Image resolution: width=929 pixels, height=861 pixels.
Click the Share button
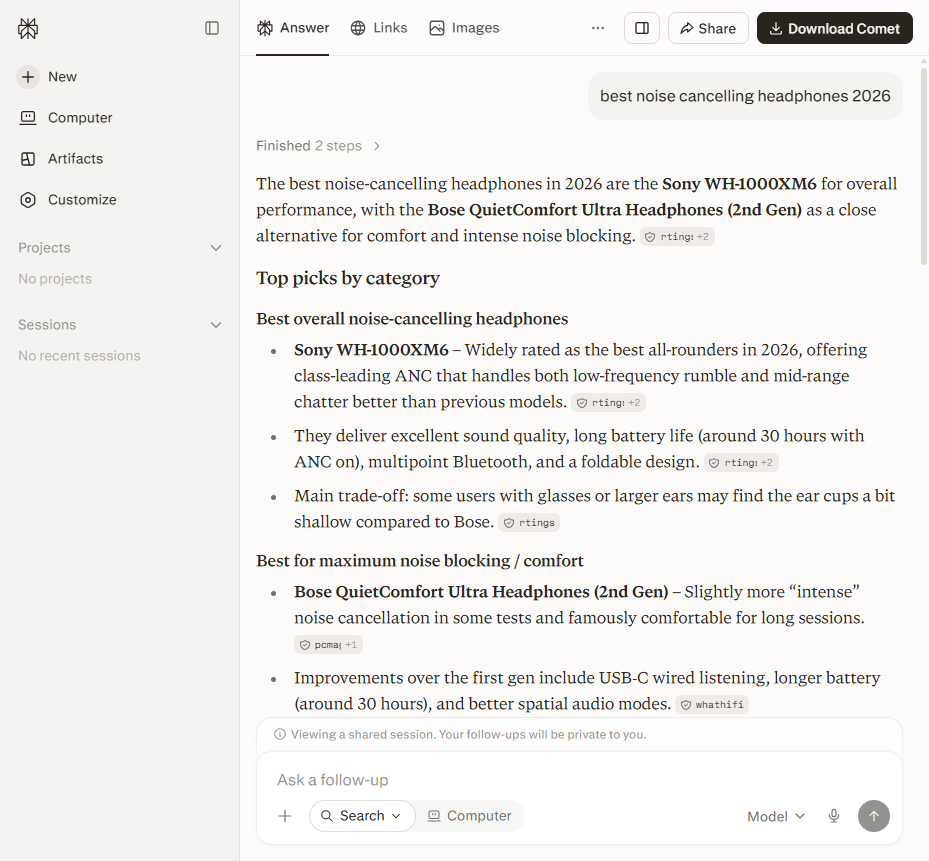(x=708, y=28)
